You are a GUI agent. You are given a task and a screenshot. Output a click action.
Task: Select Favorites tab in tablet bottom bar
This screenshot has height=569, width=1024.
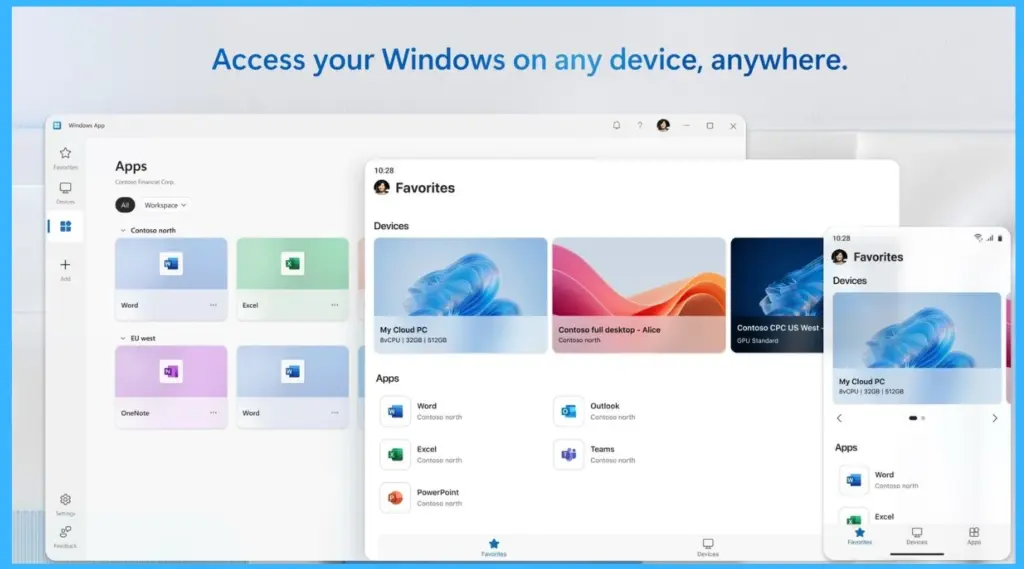tap(494, 547)
